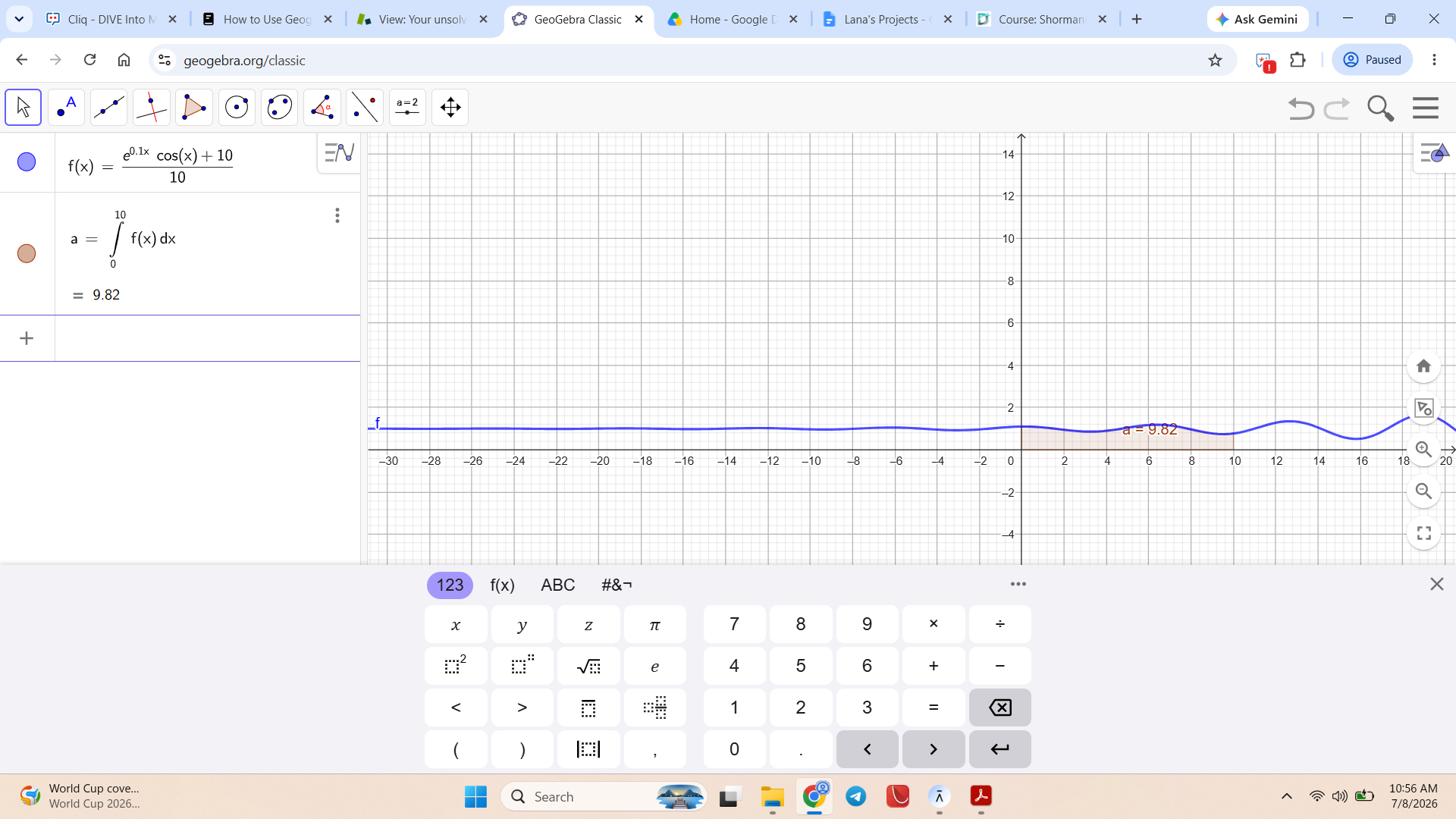The height and width of the screenshot is (819, 1456).
Task: Select the Ellipse tool
Action: [x=279, y=108]
